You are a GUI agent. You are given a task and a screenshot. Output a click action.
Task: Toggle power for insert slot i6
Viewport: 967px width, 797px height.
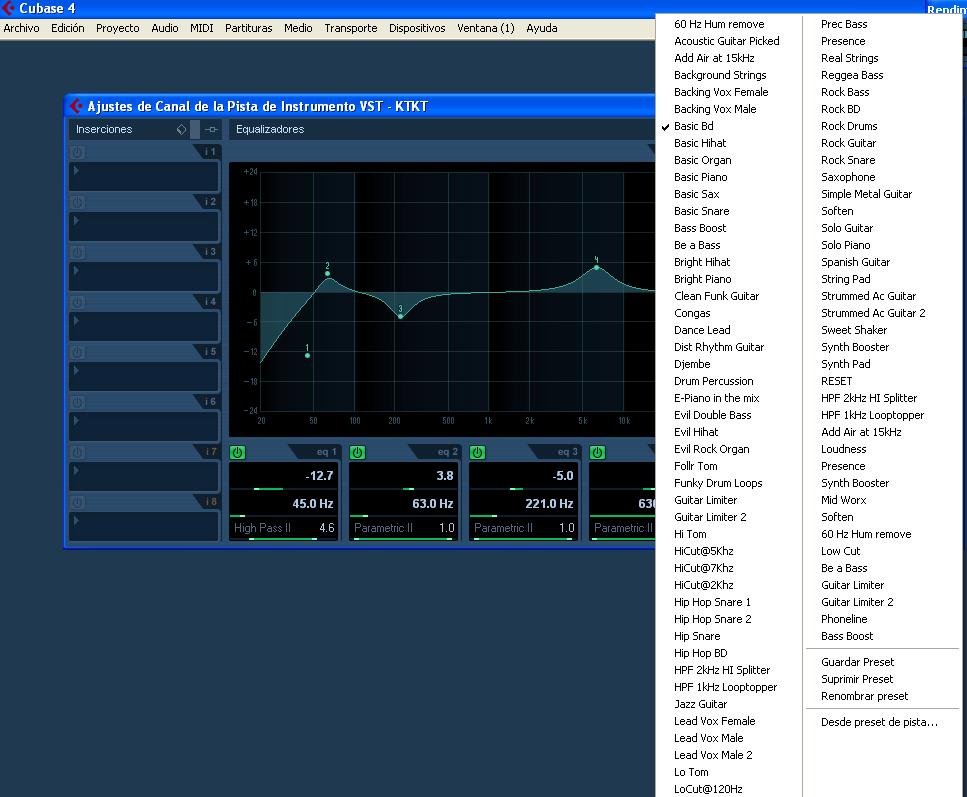click(x=77, y=402)
